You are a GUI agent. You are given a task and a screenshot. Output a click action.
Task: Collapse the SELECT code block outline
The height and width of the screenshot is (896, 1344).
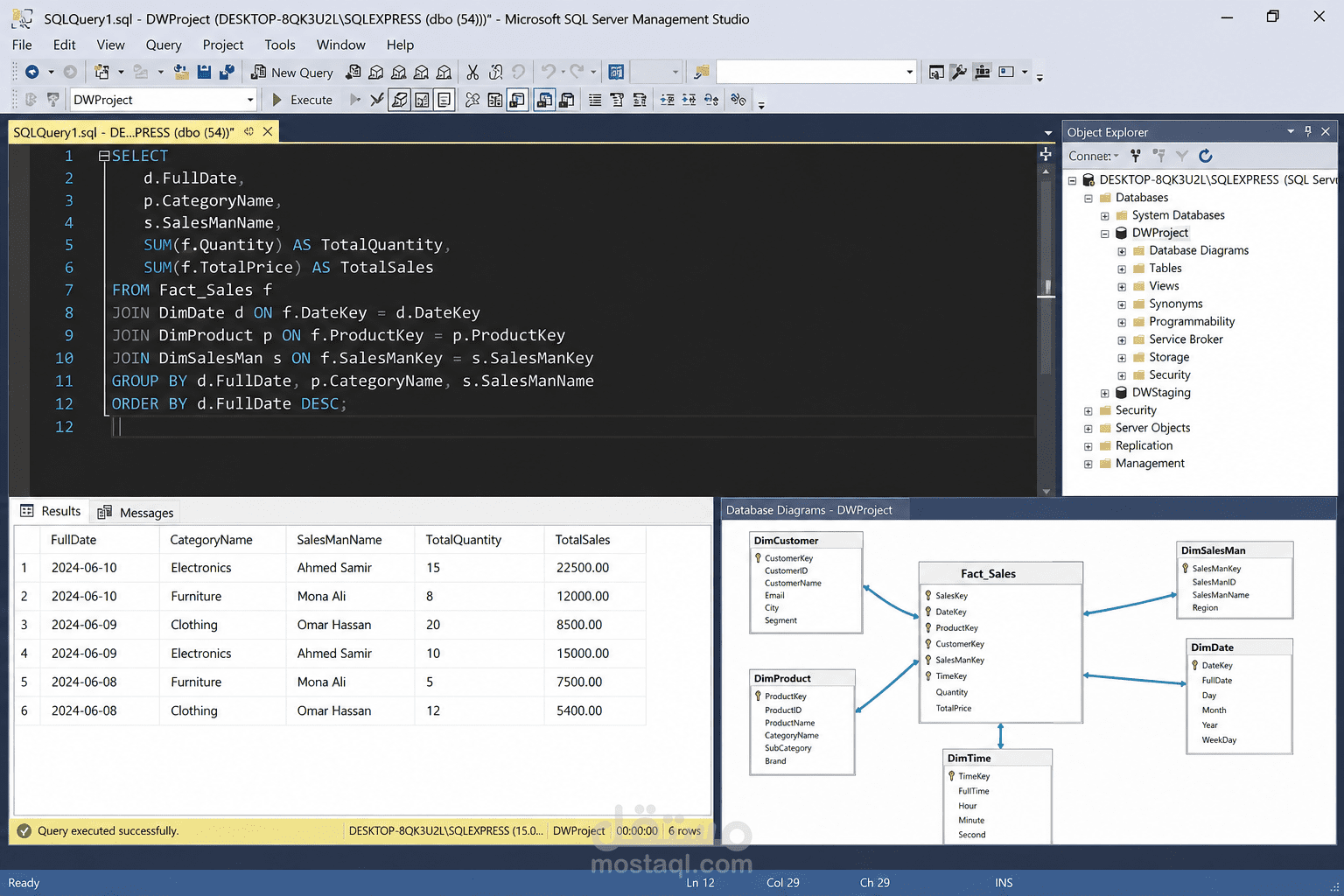click(104, 156)
